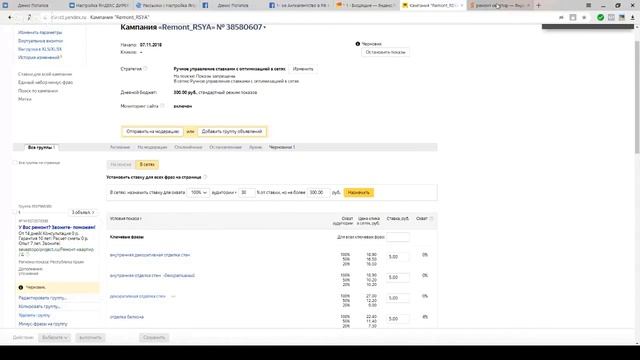Screen dimensions: 640x360
Task: Check the Все группы на странице checkbox
Action: pyautogui.click(x=15, y=163)
